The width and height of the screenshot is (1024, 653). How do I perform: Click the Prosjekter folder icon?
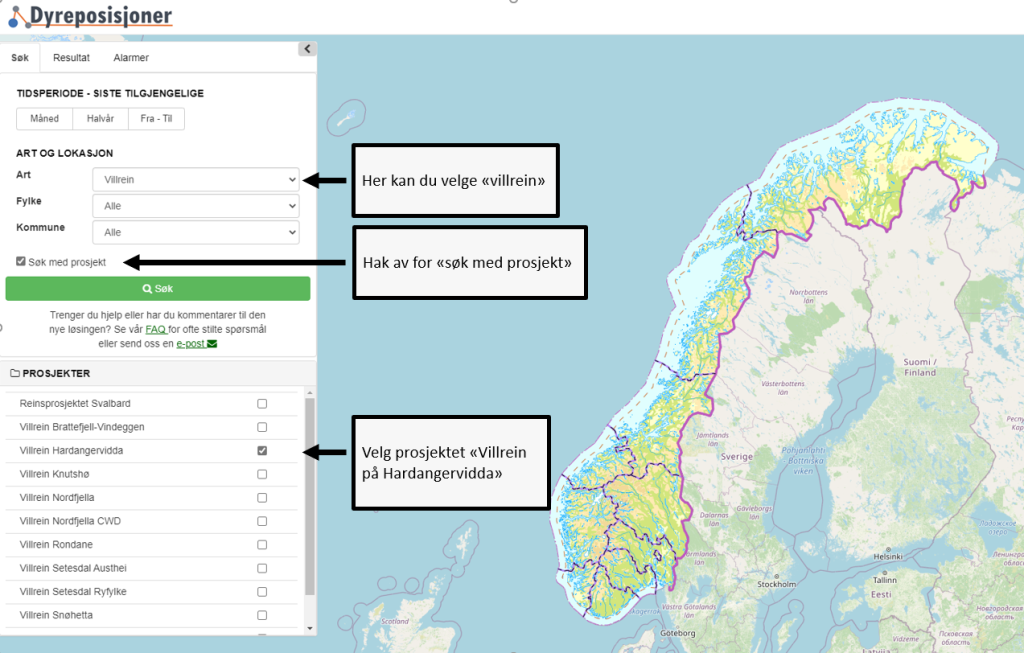[15, 374]
